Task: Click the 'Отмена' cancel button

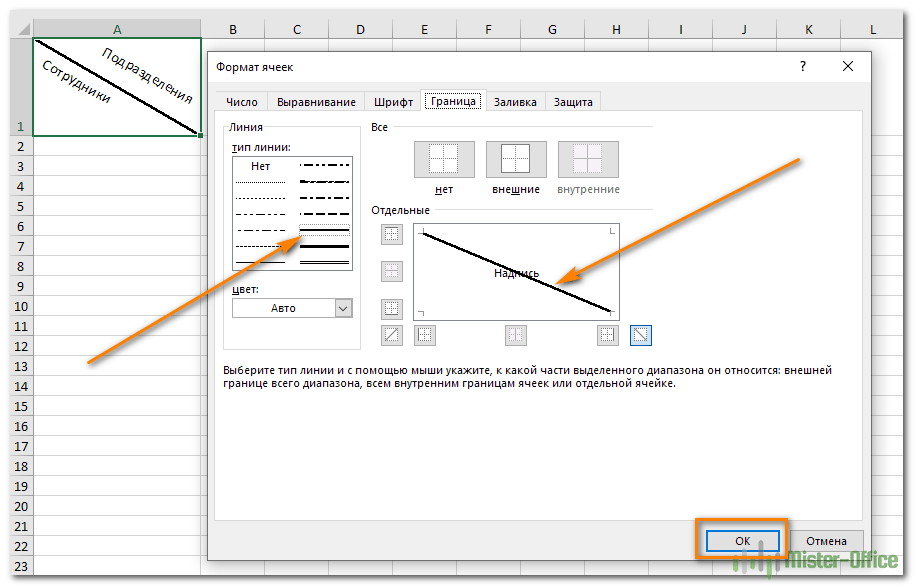Action: pos(827,540)
